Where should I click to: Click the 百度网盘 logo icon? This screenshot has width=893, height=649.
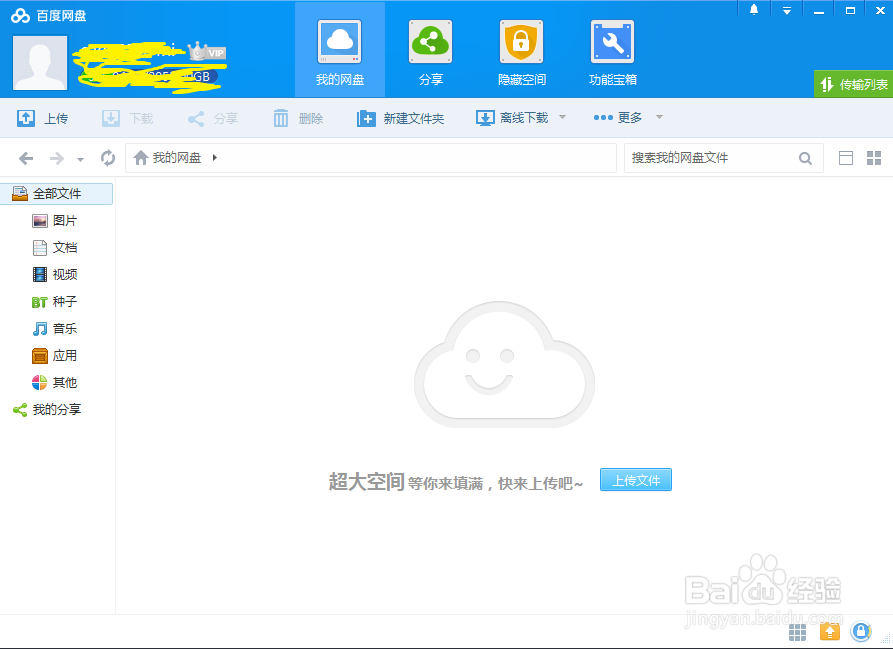coord(20,16)
